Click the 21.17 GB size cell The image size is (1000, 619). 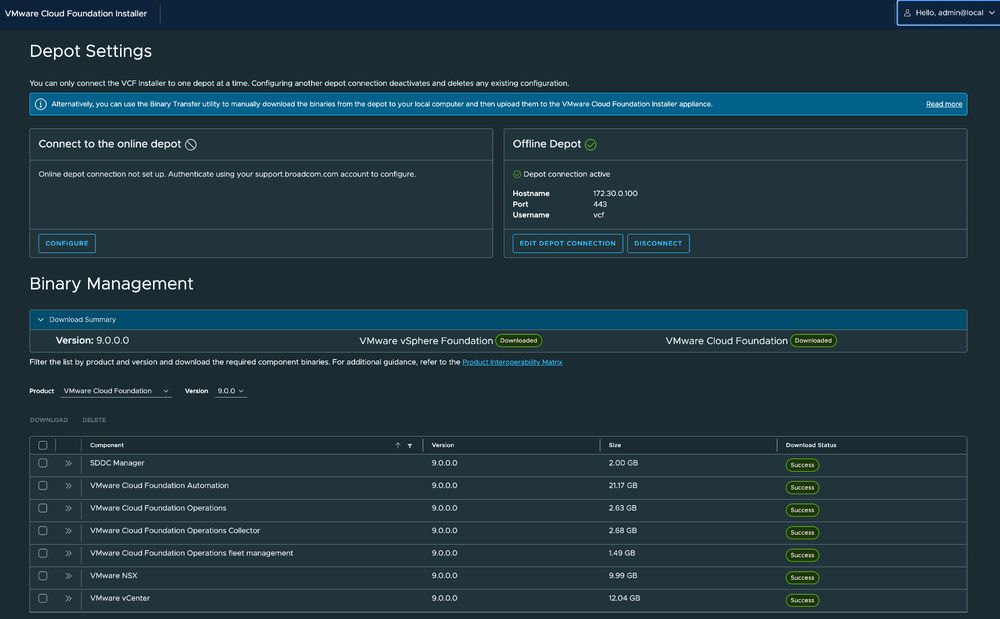point(623,486)
